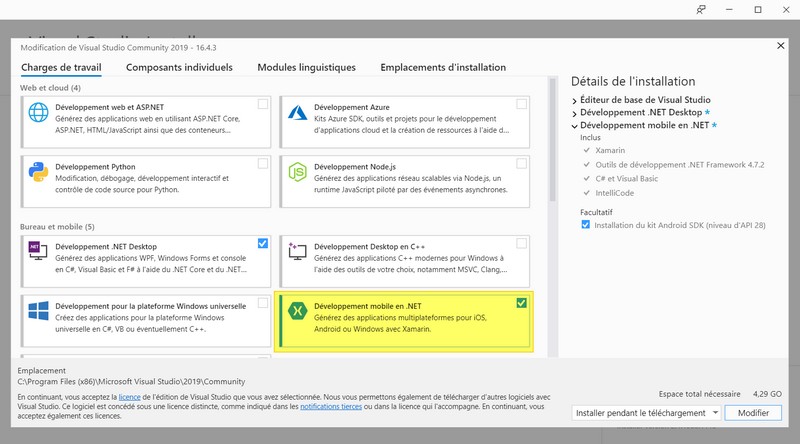Open the Installer pendant le téléchargement dropdown
The width and height of the screenshot is (800, 444).
(647, 413)
